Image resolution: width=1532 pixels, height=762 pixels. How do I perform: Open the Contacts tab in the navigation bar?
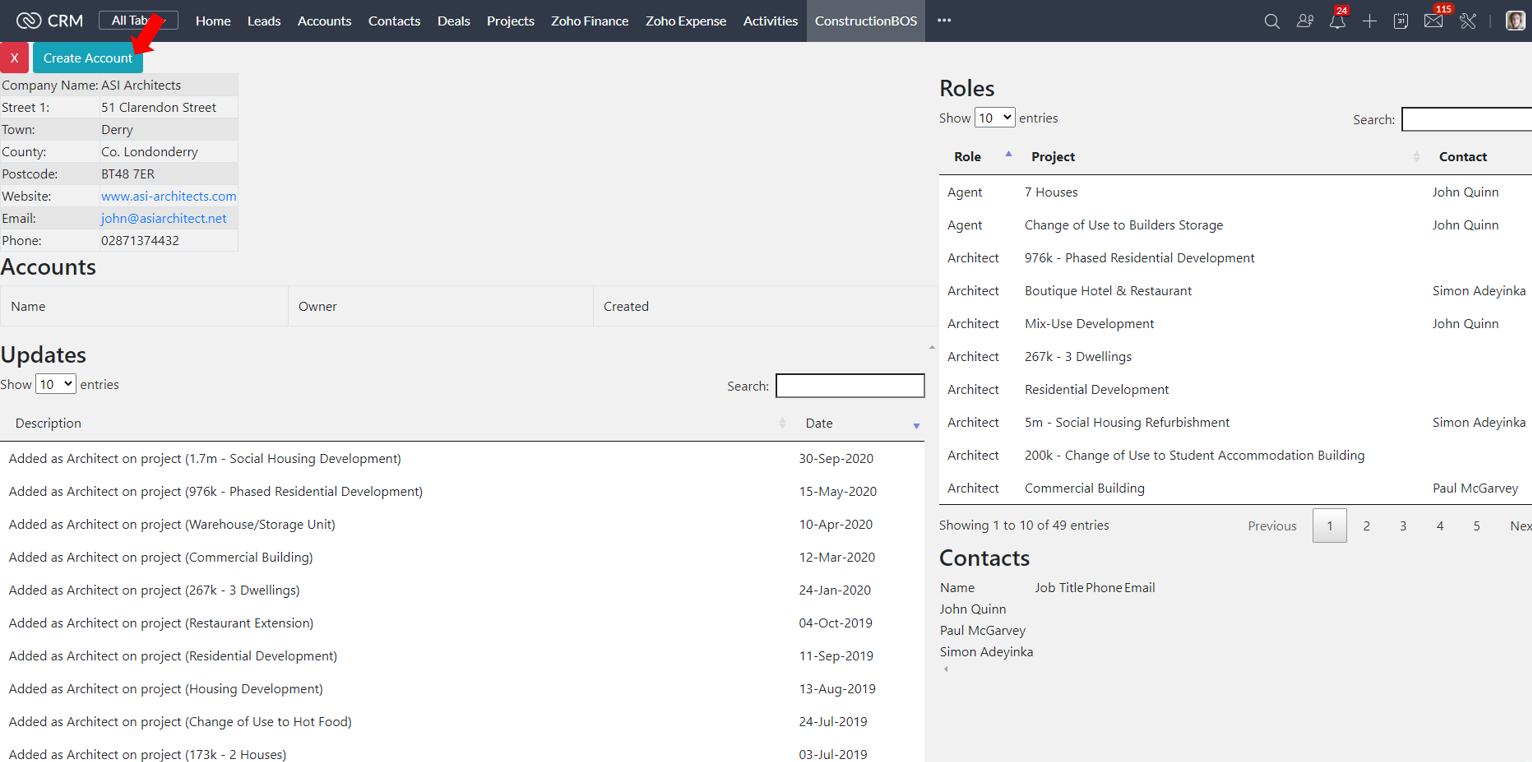tap(394, 21)
